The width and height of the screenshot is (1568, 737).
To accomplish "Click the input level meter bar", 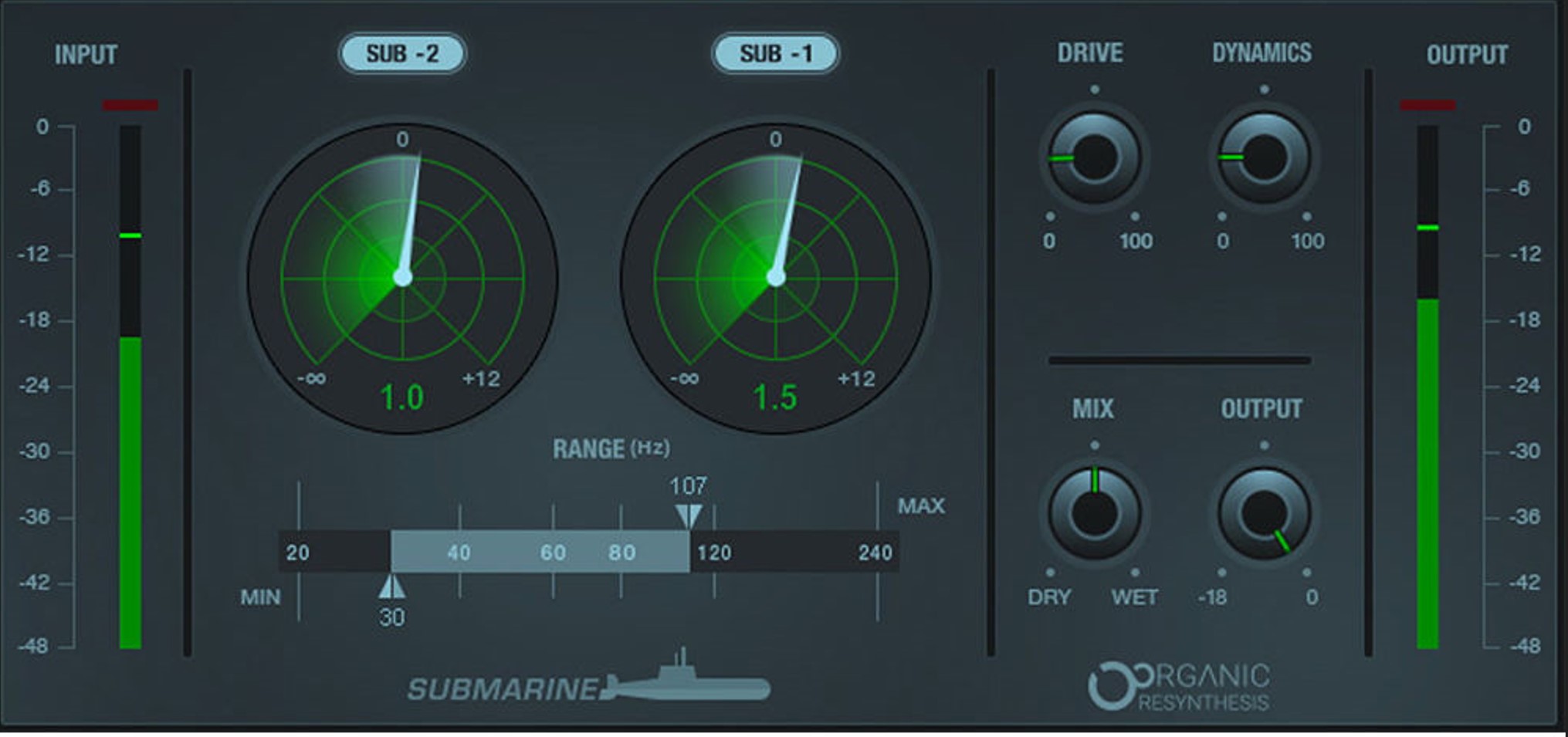I will (130, 387).
